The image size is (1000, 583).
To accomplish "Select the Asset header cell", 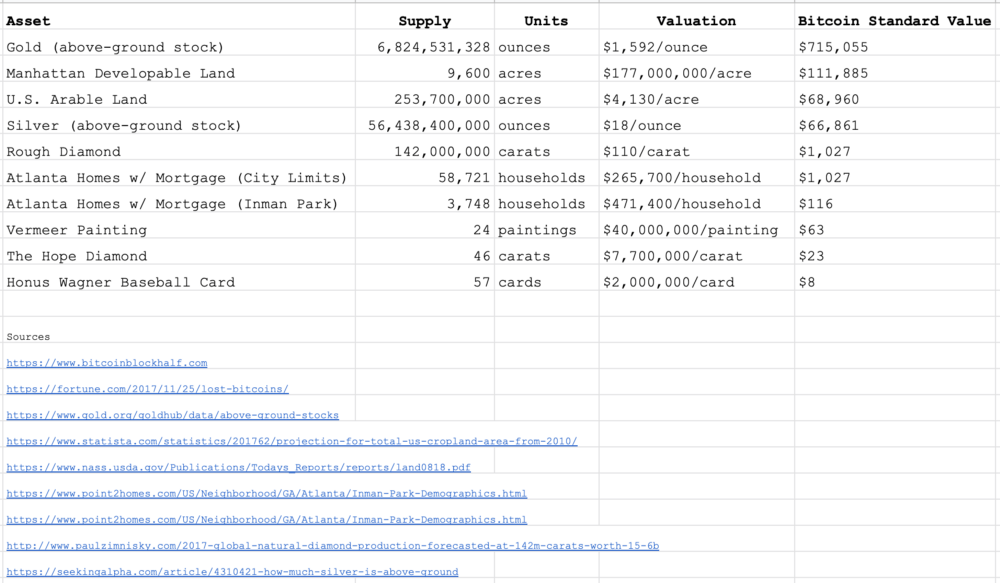I will pos(179,21).
